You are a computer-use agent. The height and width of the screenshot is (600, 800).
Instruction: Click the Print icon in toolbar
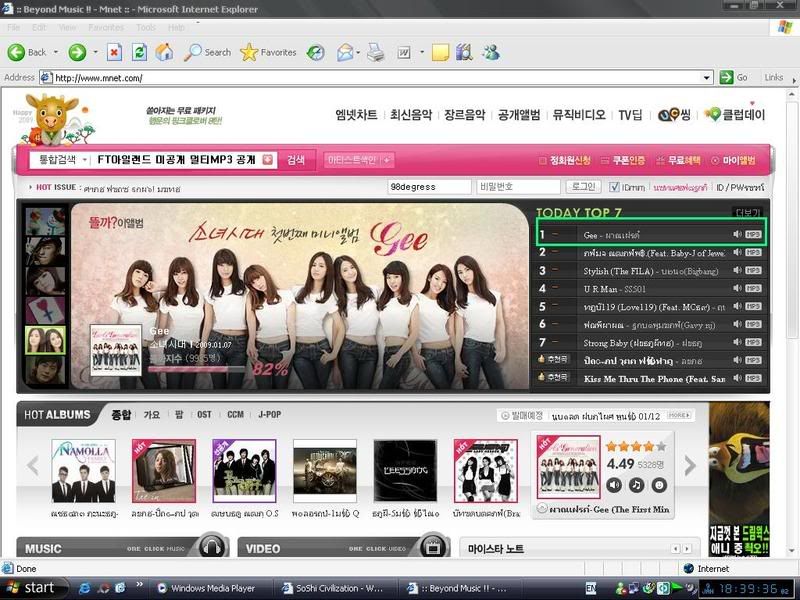[376, 52]
